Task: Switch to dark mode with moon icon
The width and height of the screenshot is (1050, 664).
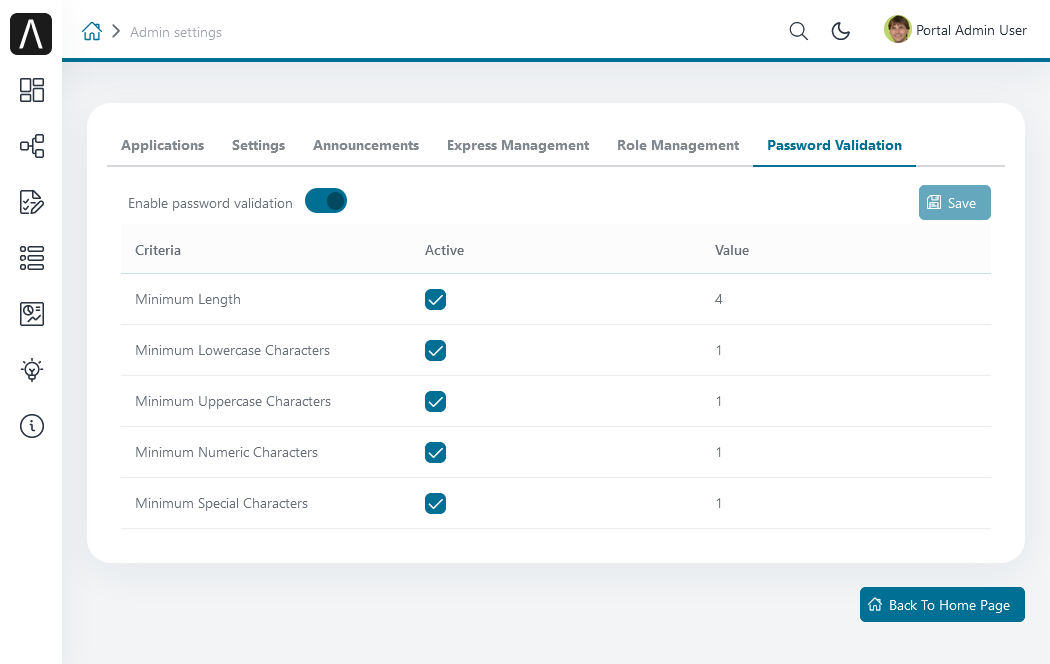Action: tap(841, 31)
